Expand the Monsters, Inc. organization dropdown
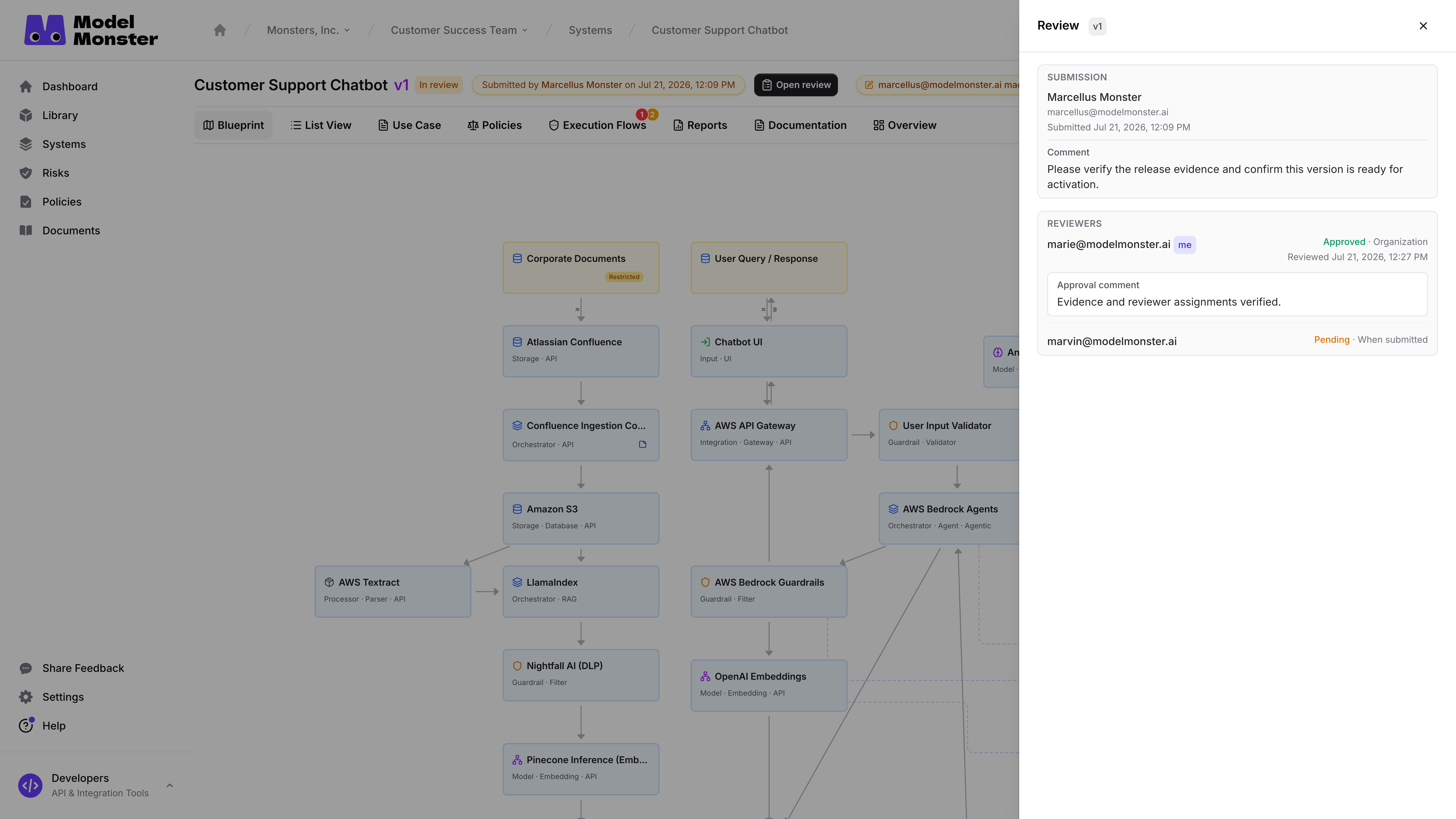 309,30
